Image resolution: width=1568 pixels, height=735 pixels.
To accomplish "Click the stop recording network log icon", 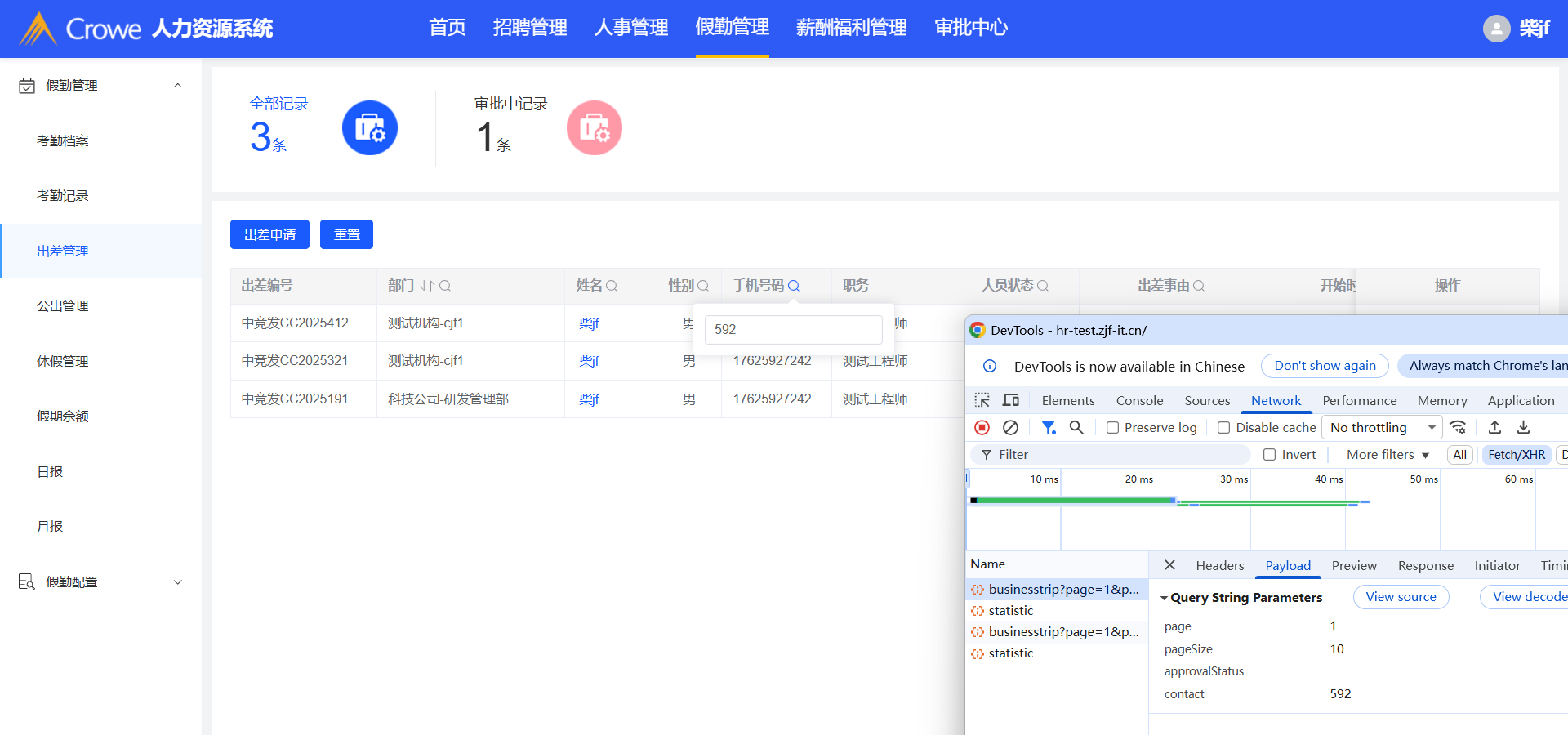I will 982,427.
